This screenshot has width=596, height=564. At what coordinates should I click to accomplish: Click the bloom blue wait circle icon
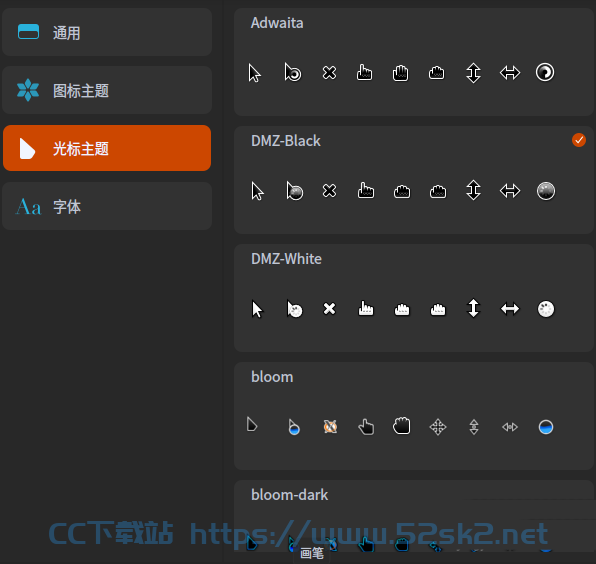click(x=546, y=427)
